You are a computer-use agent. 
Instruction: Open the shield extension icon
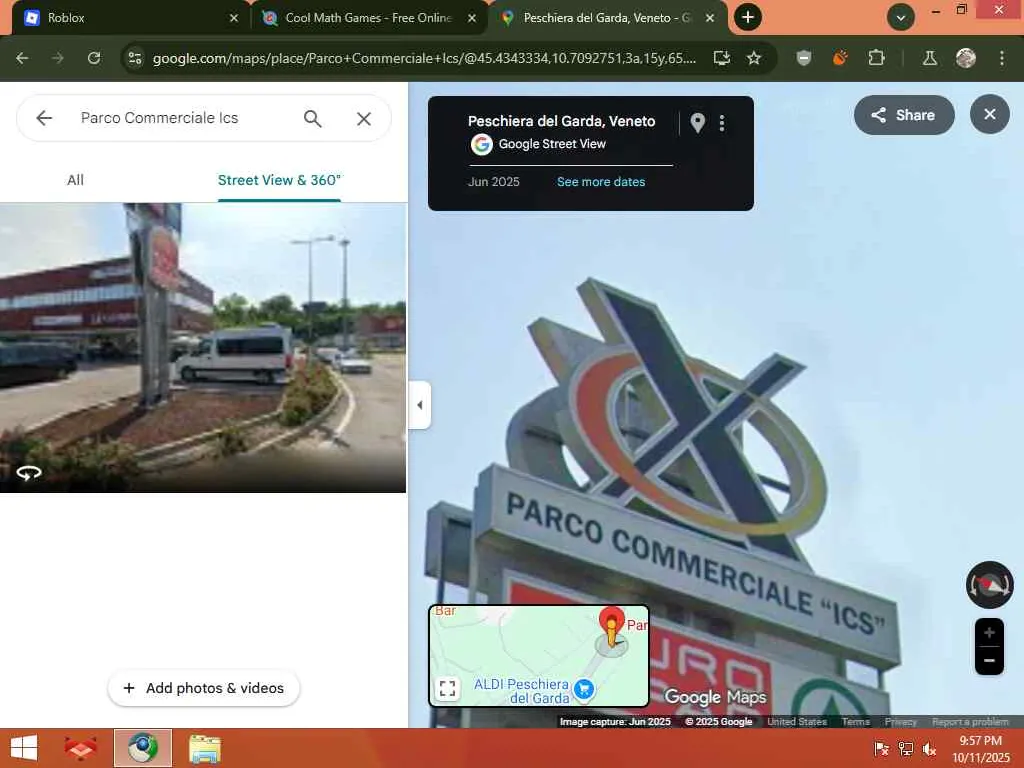coord(804,58)
